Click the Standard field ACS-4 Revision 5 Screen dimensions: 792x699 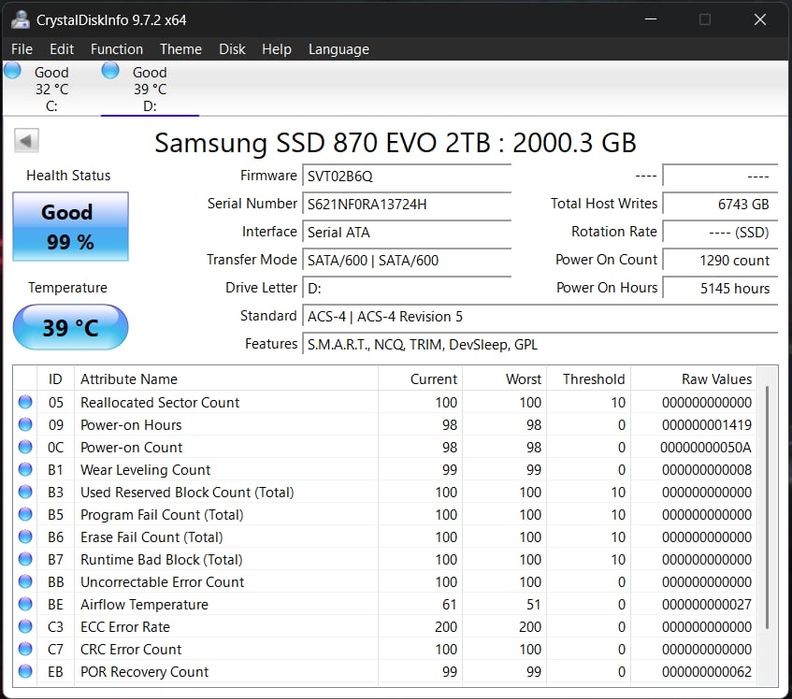coord(540,316)
